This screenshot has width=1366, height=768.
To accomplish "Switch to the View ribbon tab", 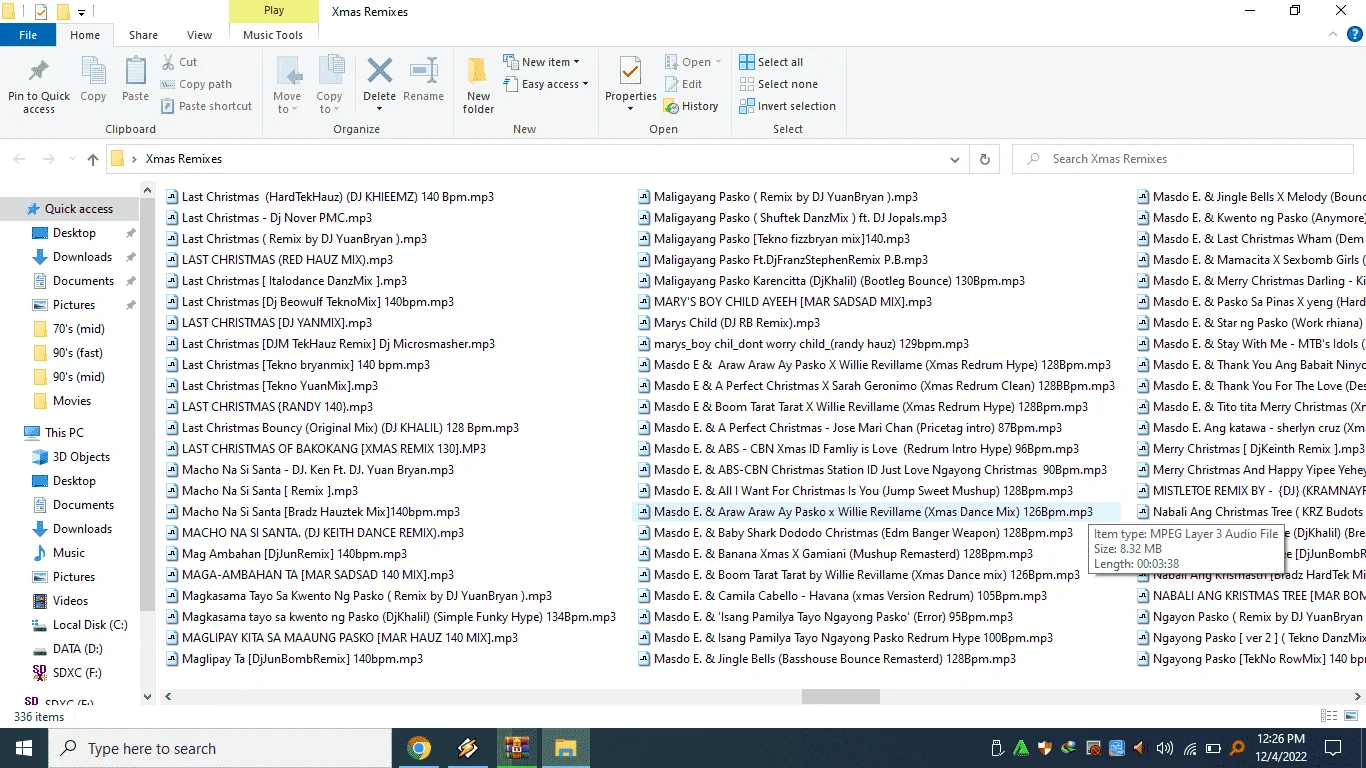I will click(199, 35).
